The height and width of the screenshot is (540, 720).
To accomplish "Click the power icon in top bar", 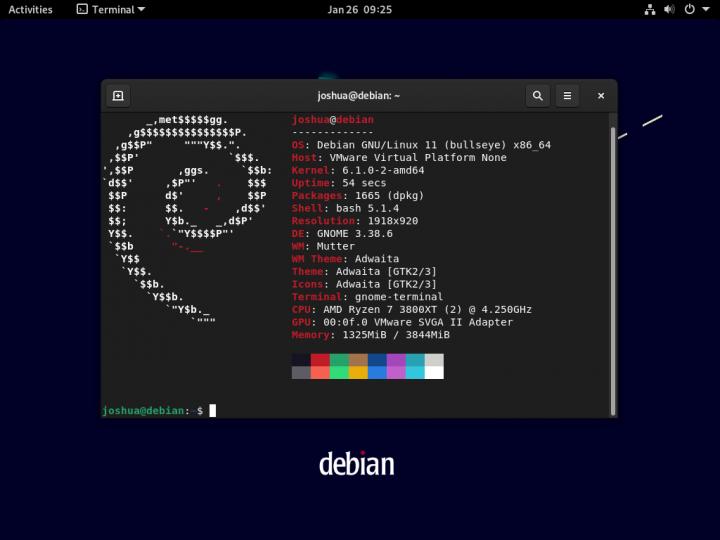I will 688,9.
